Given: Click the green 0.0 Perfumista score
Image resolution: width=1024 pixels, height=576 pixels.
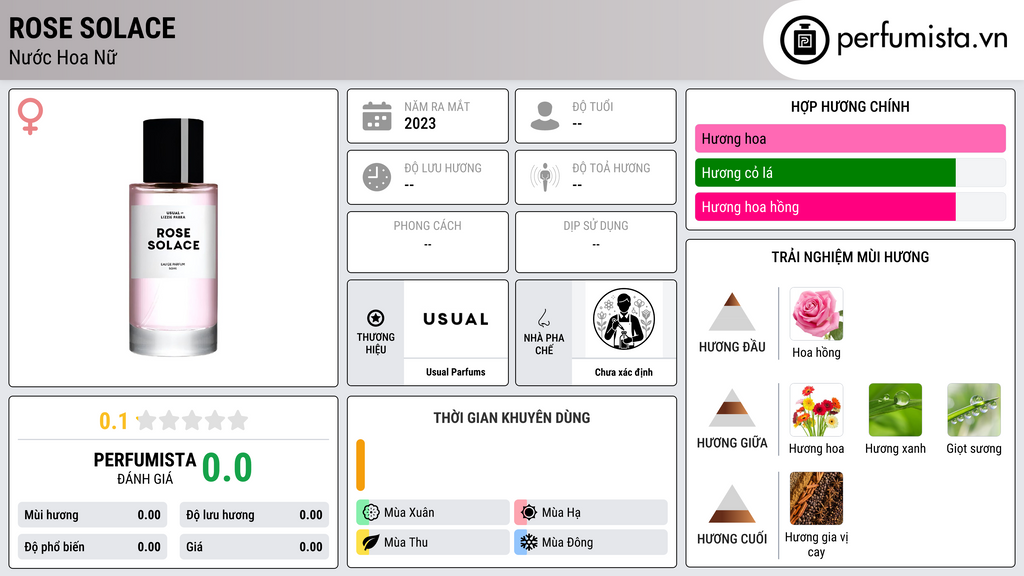Looking at the screenshot, I should click(227, 468).
